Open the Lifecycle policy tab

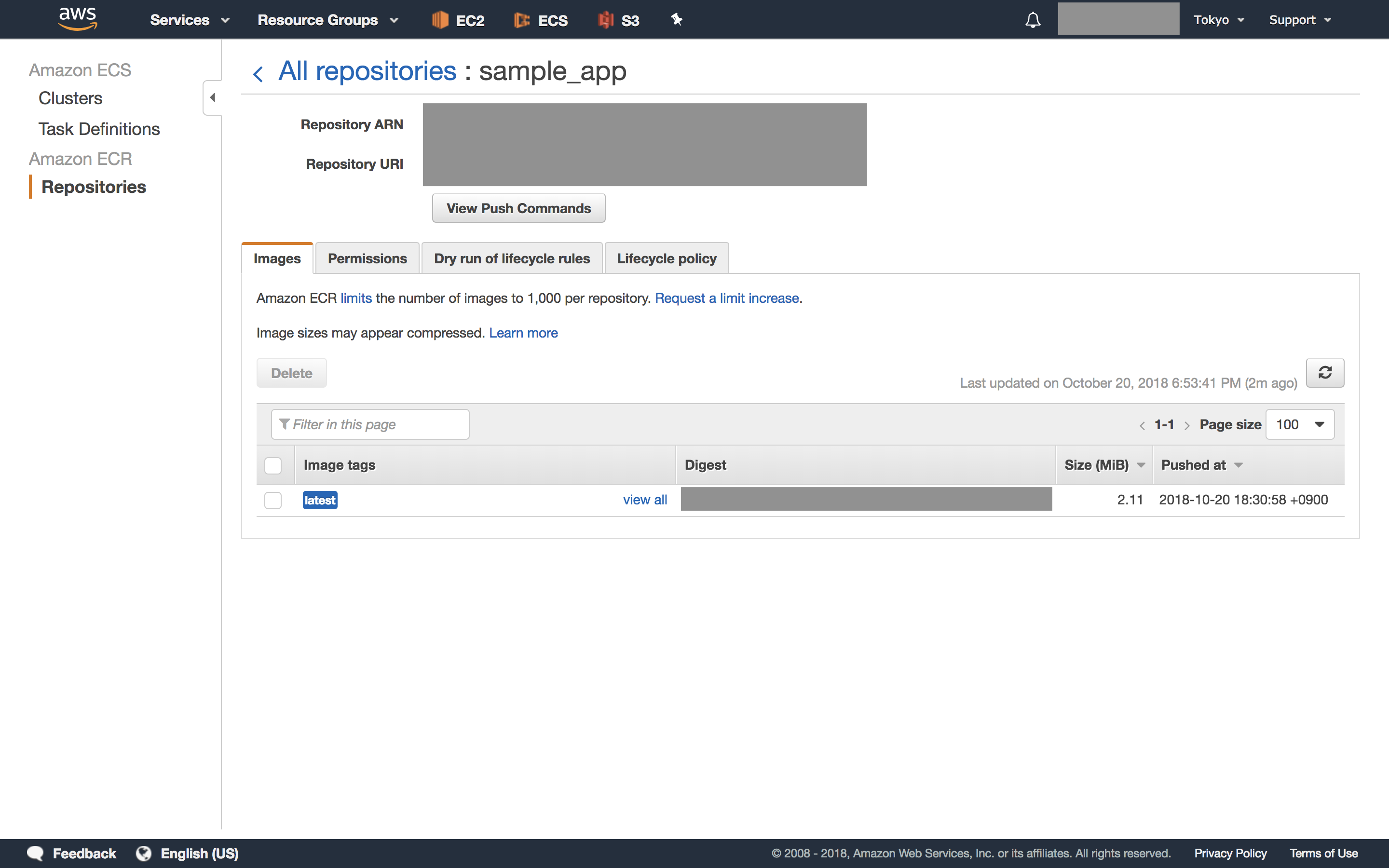(667, 258)
